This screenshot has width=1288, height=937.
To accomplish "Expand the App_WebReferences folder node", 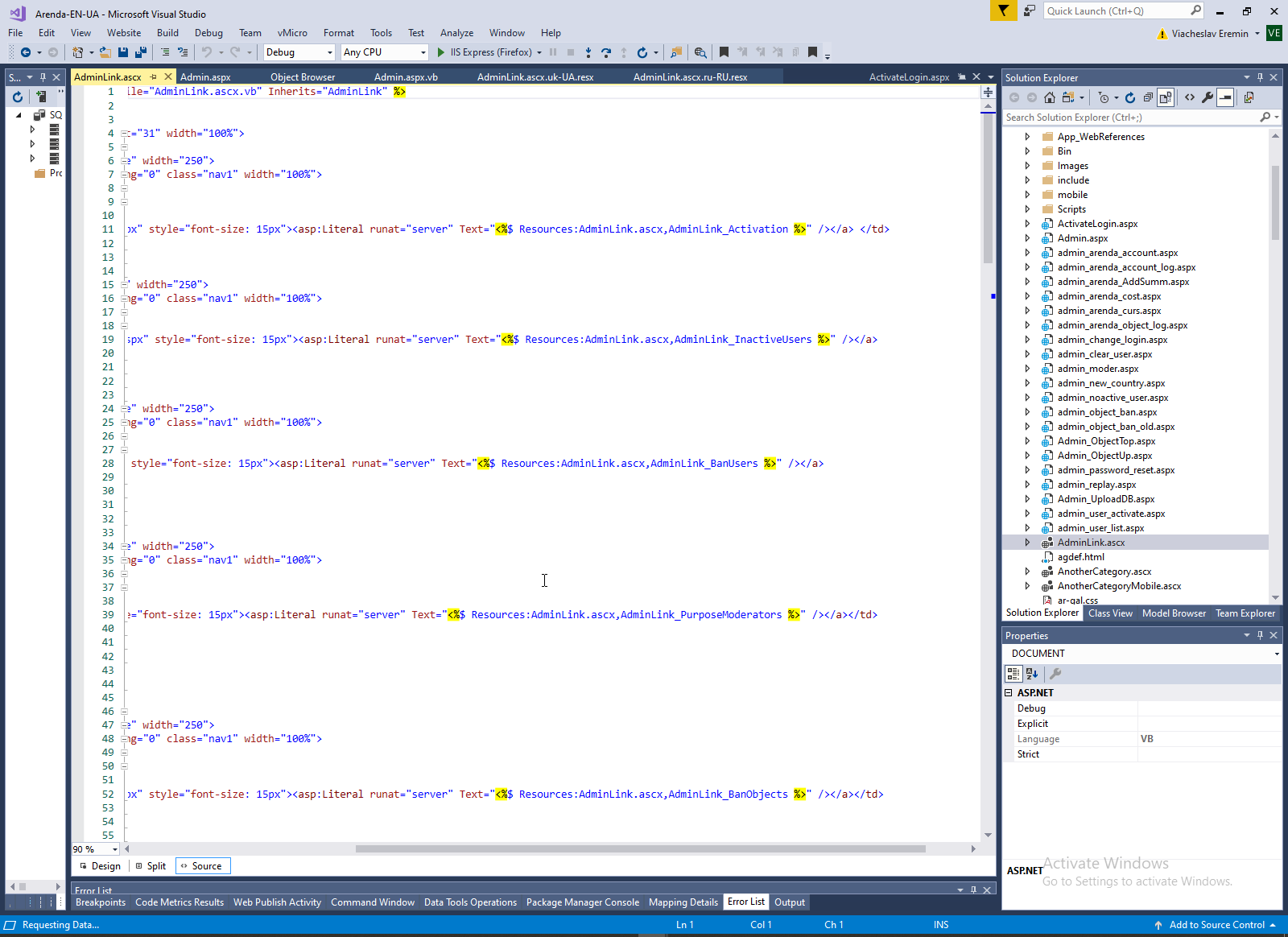I will (1027, 137).
